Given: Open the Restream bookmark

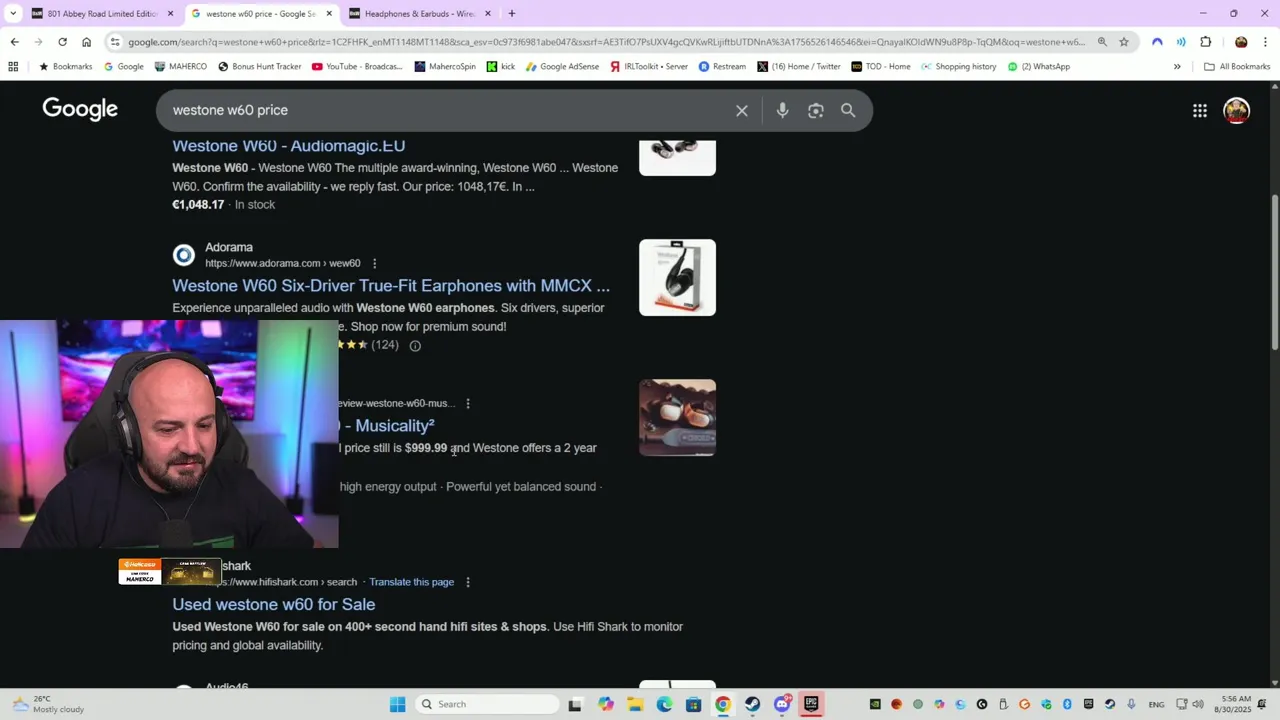Looking at the screenshot, I should (722, 67).
